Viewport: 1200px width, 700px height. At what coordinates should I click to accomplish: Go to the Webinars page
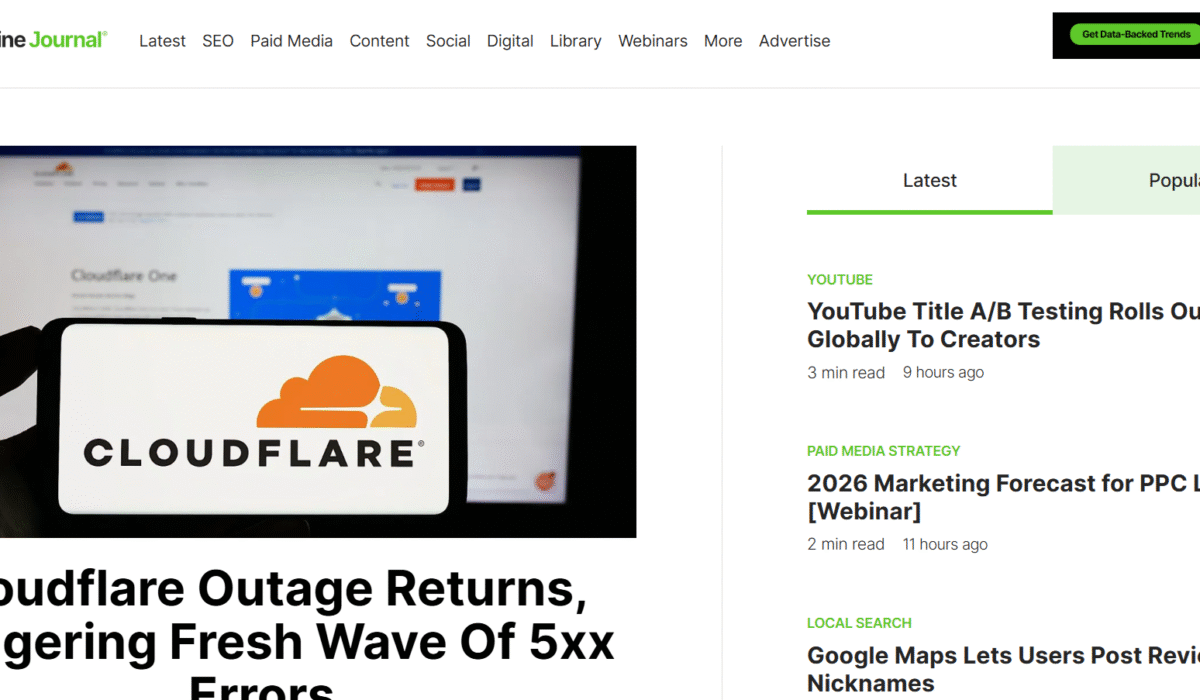point(652,41)
